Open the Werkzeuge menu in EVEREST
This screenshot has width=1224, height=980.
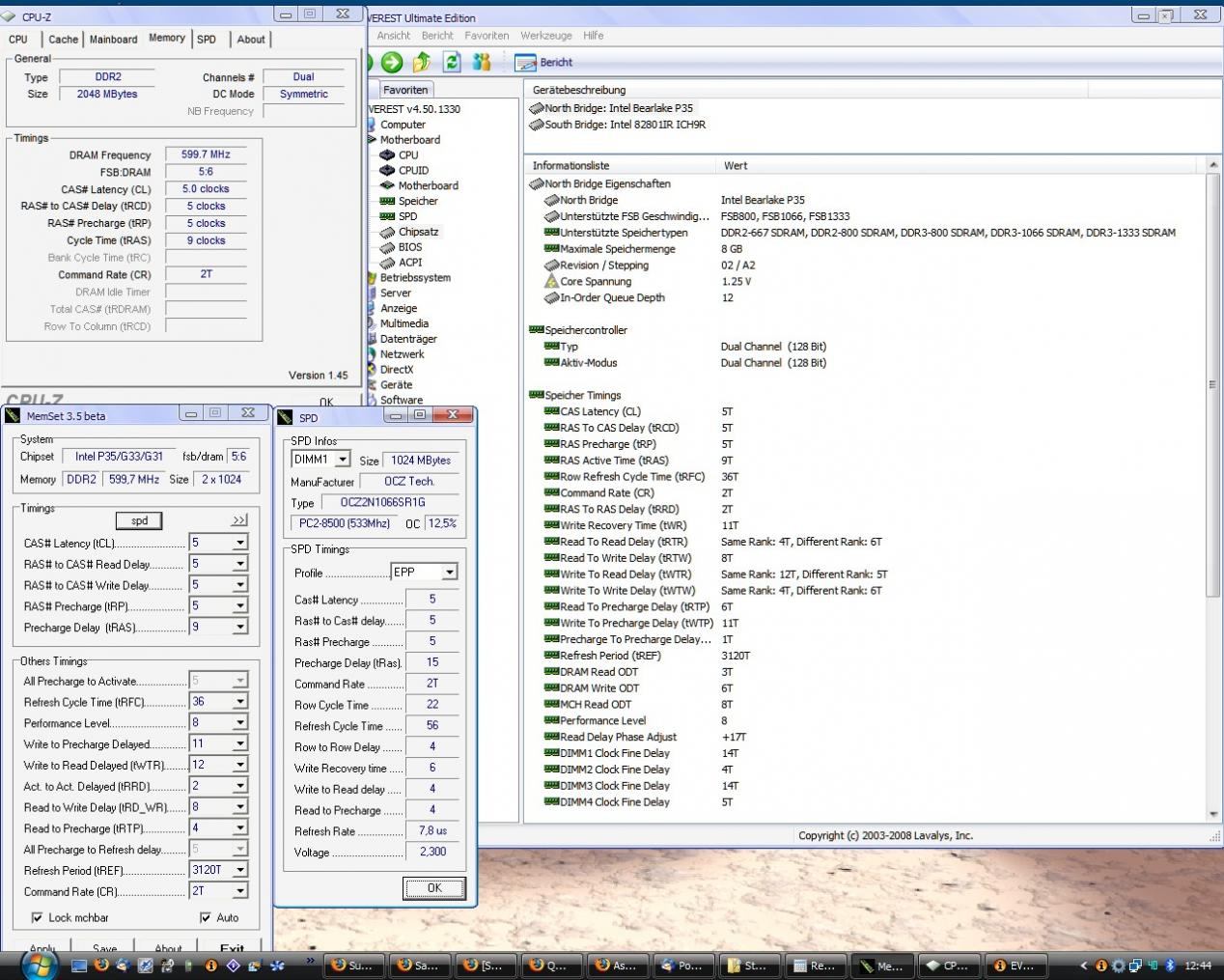point(546,36)
